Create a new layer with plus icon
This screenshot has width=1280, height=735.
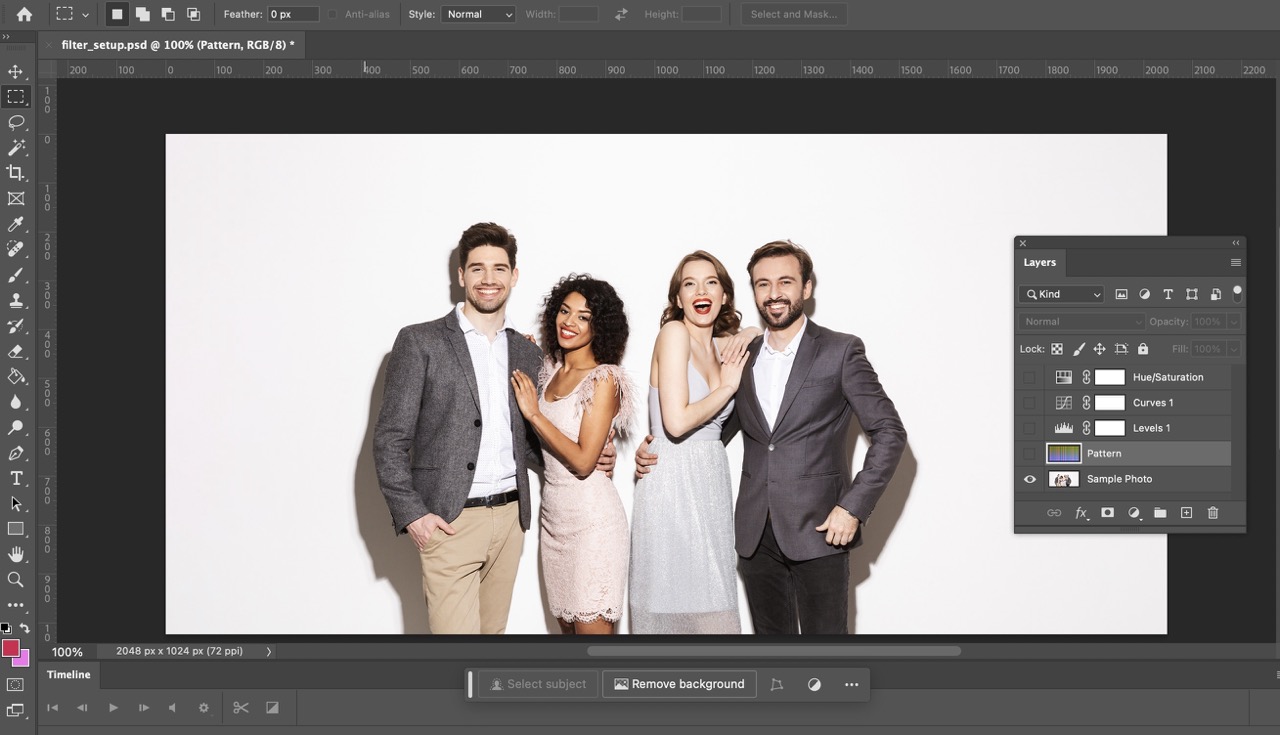click(x=1186, y=513)
